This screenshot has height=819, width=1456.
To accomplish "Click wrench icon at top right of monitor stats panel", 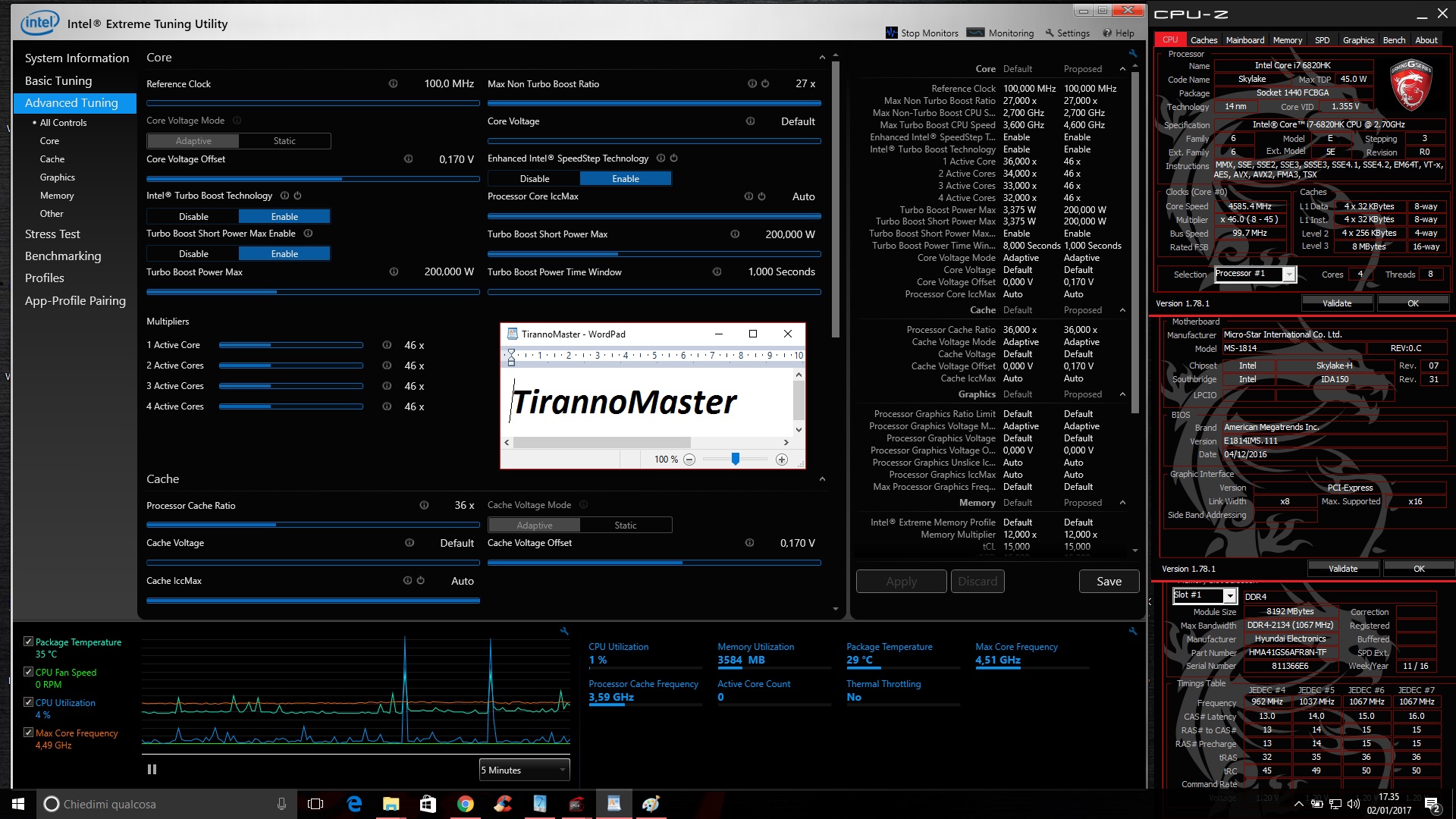I will pos(1132,631).
